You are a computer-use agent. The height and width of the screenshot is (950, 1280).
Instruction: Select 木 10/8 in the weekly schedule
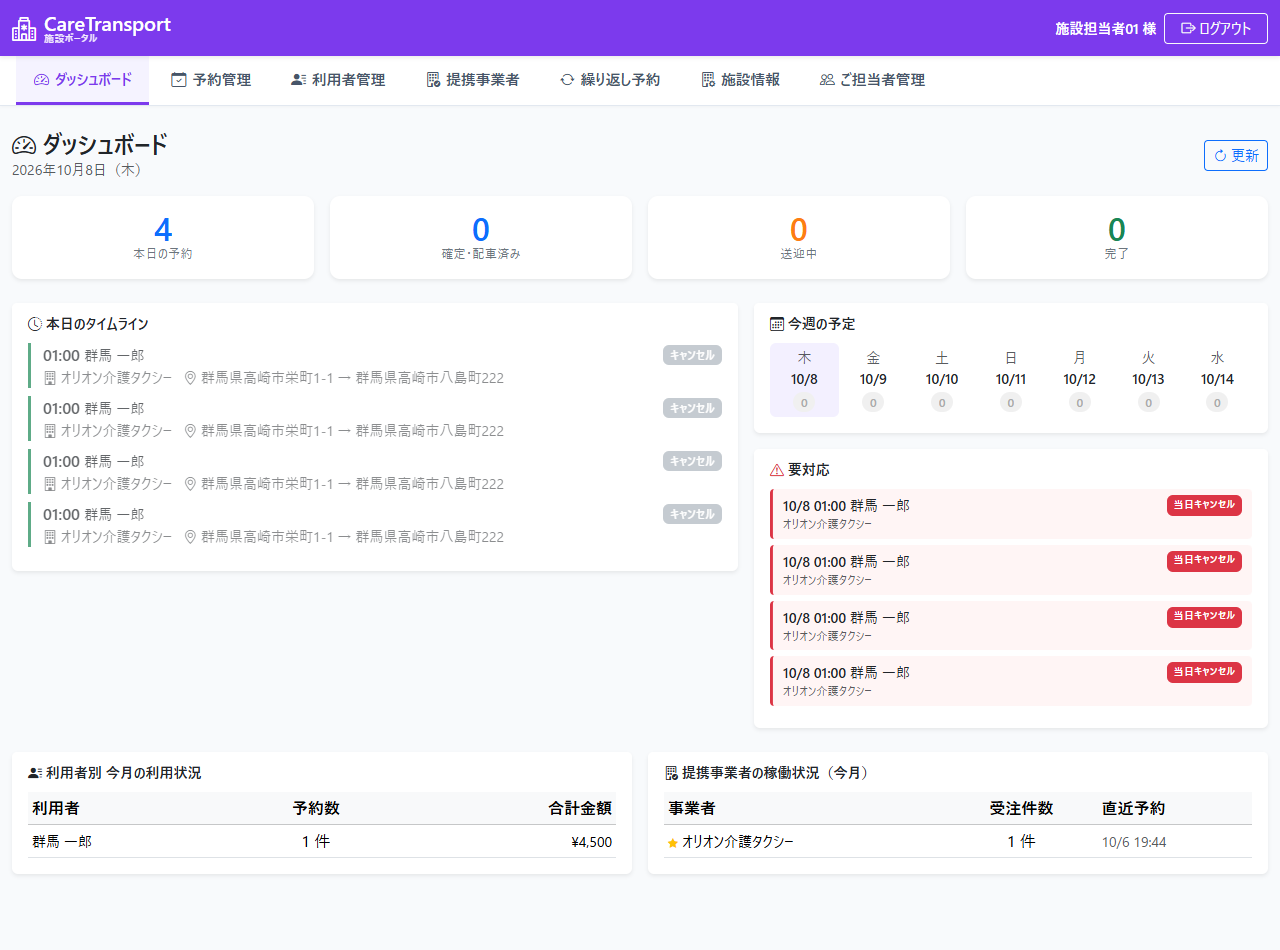(x=804, y=380)
